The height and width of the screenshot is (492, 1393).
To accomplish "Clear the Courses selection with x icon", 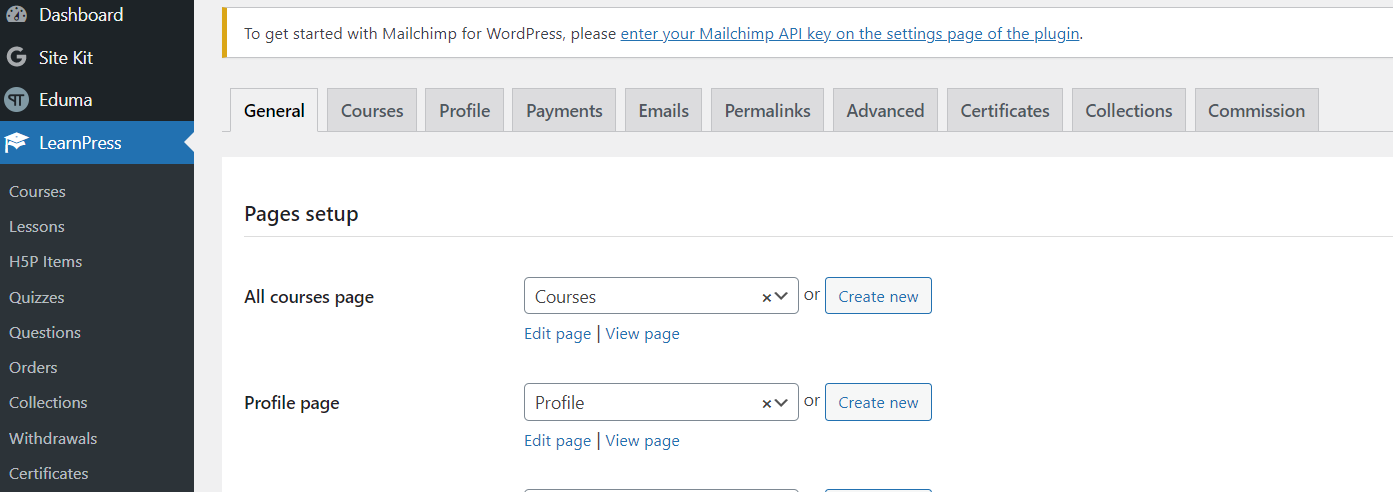I will pyautogui.click(x=766, y=297).
